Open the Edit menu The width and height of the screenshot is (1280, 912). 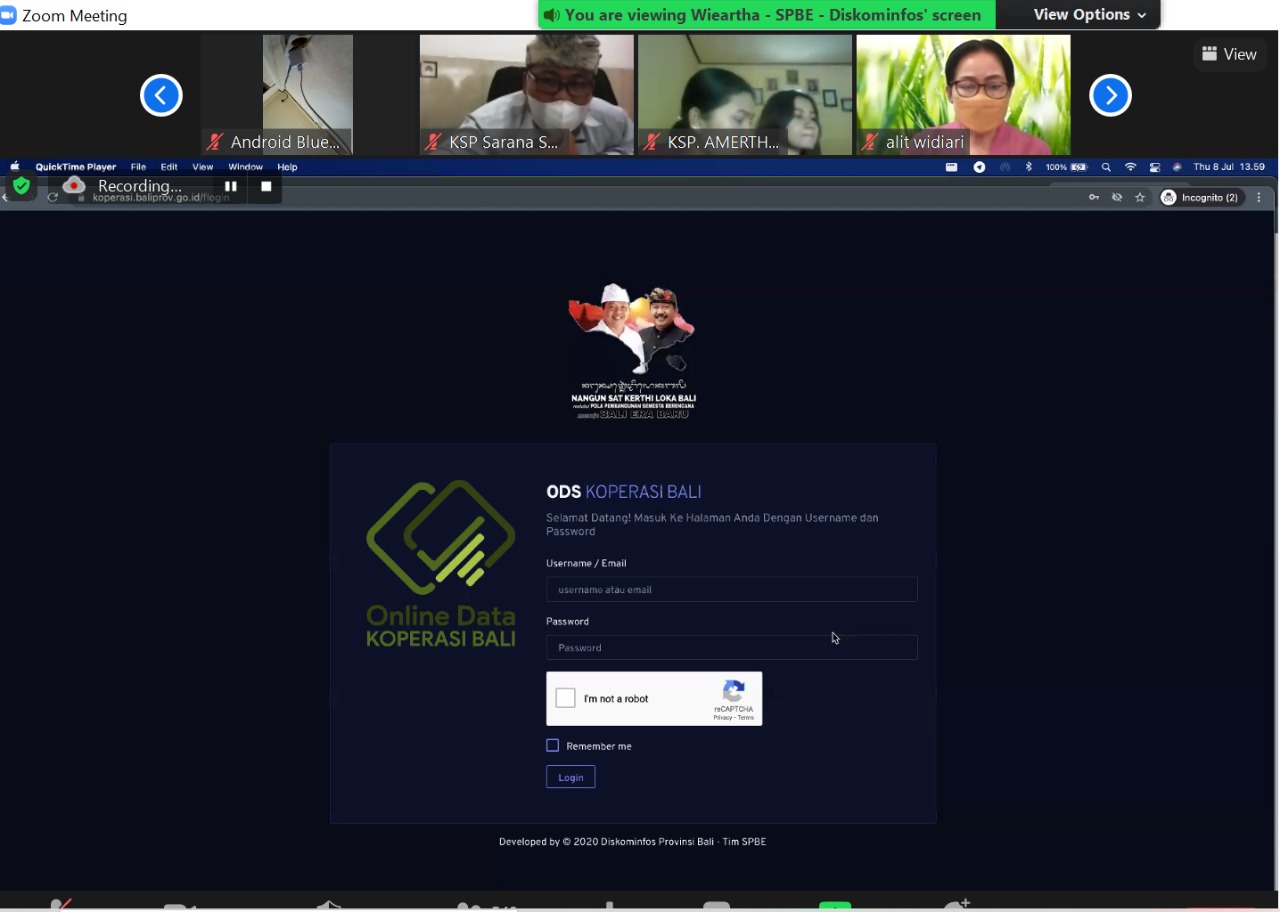click(x=169, y=167)
